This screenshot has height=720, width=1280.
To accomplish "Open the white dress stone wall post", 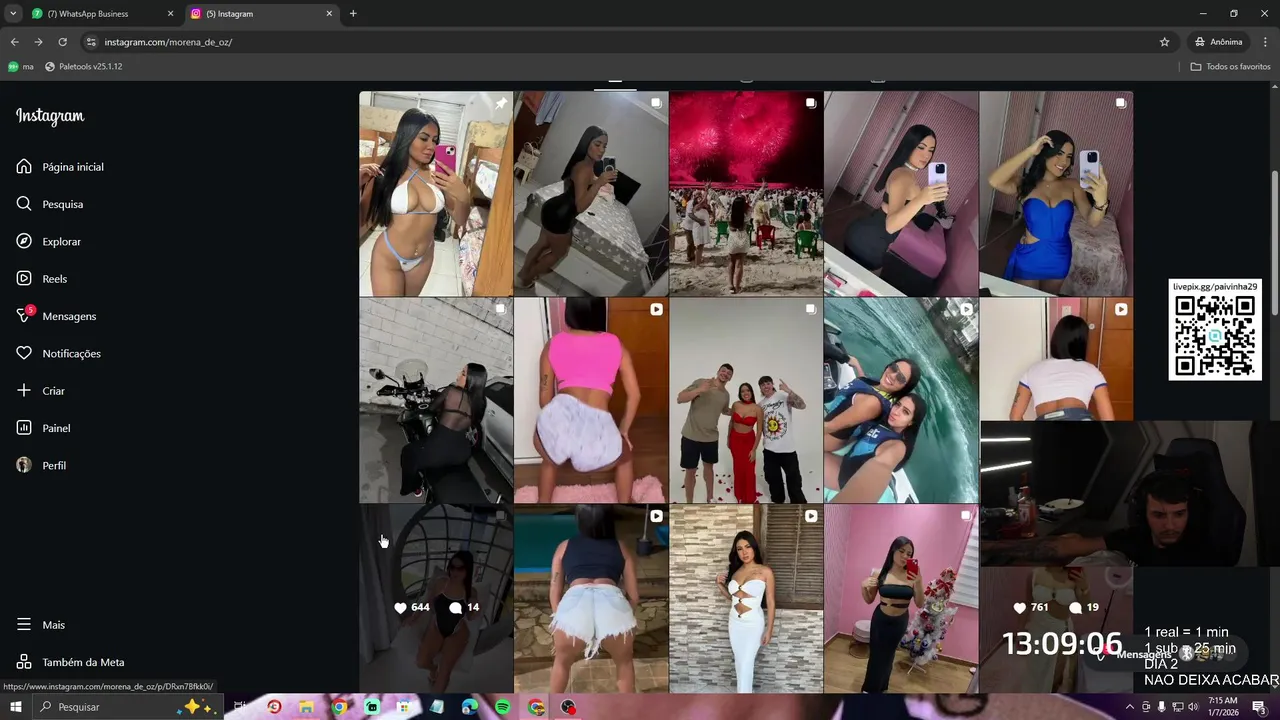I will (x=746, y=598).
